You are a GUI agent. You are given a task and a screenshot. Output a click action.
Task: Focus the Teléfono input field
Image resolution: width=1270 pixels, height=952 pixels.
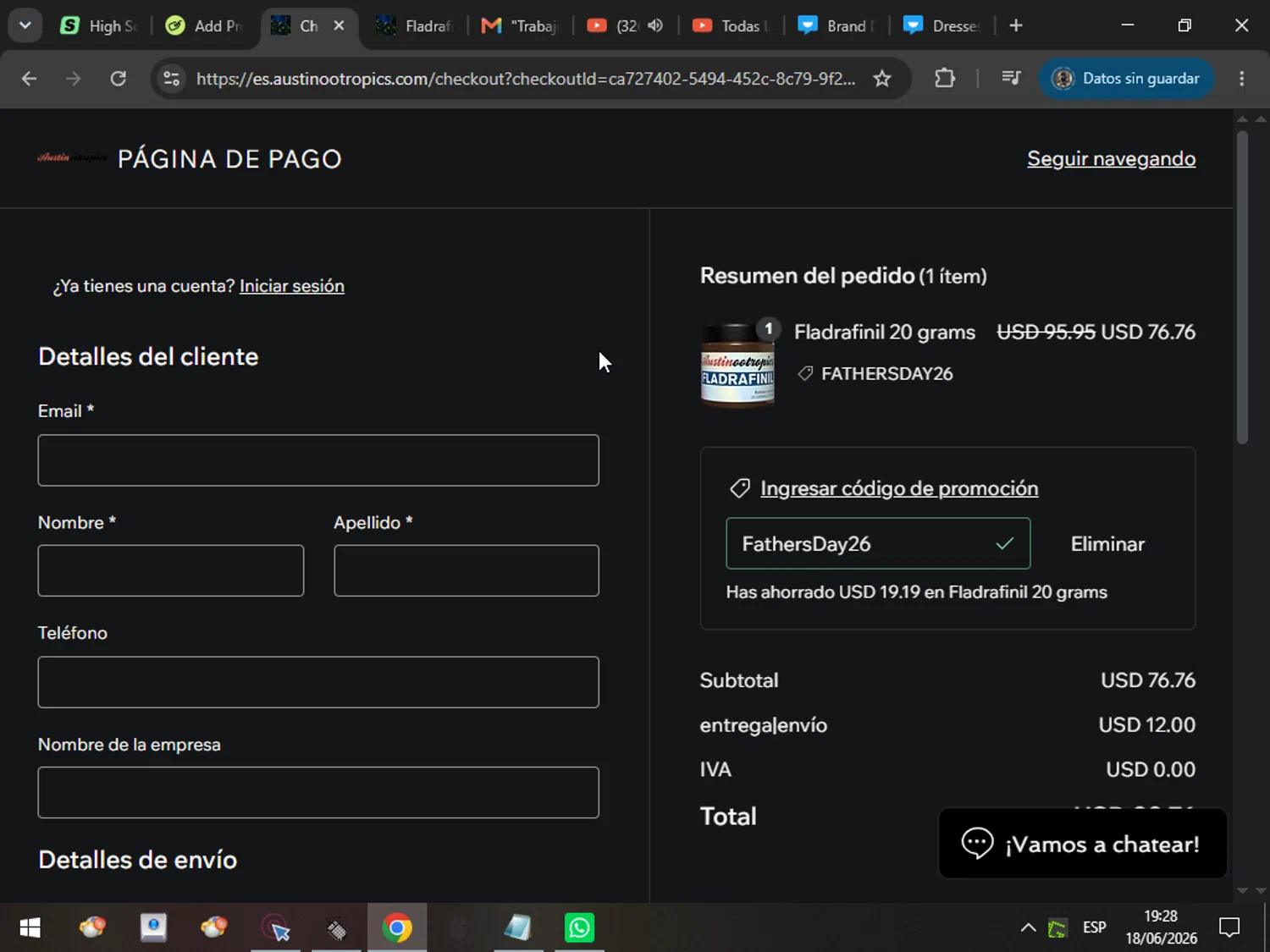pos(318,682)
